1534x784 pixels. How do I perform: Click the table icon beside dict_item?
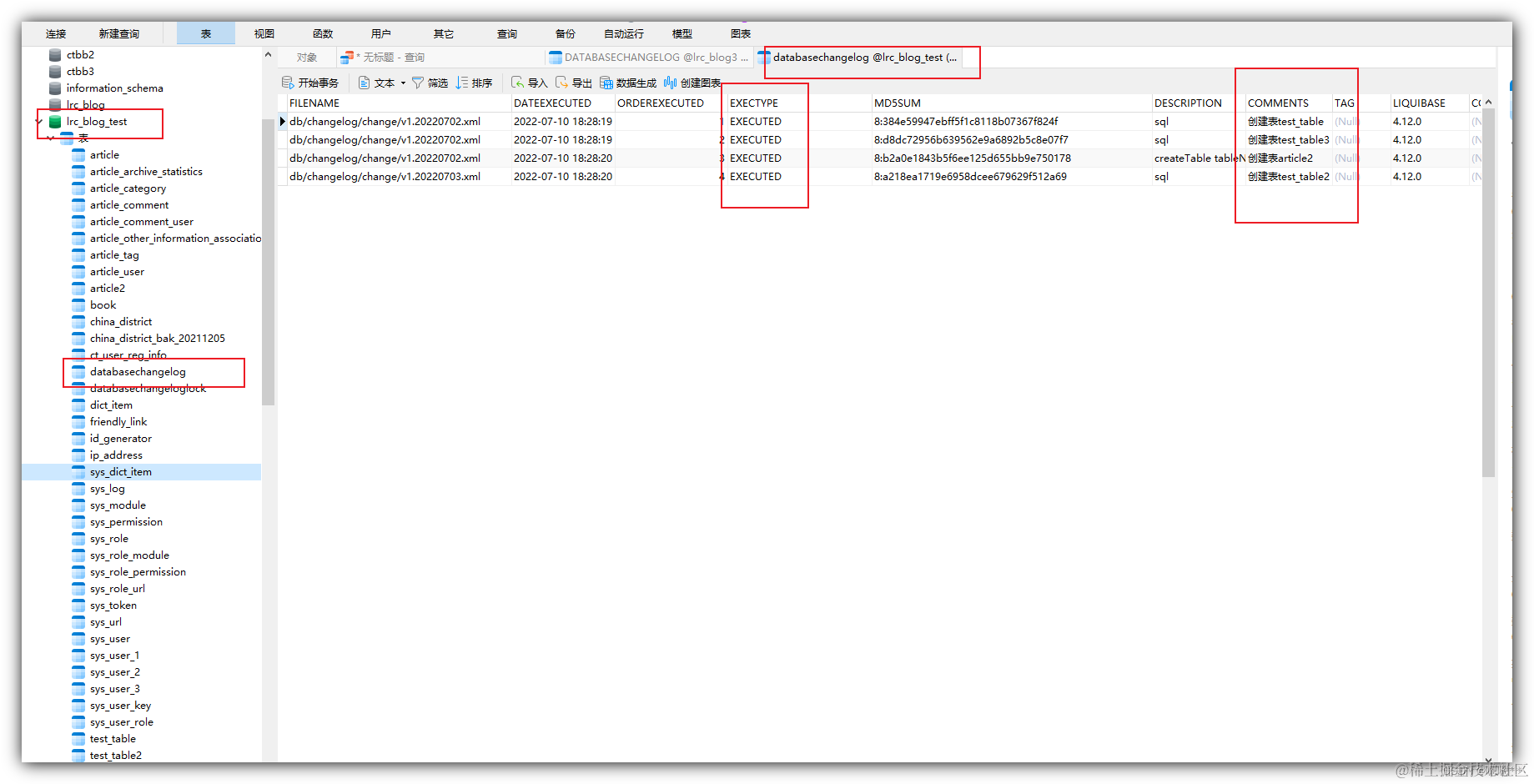78,405
